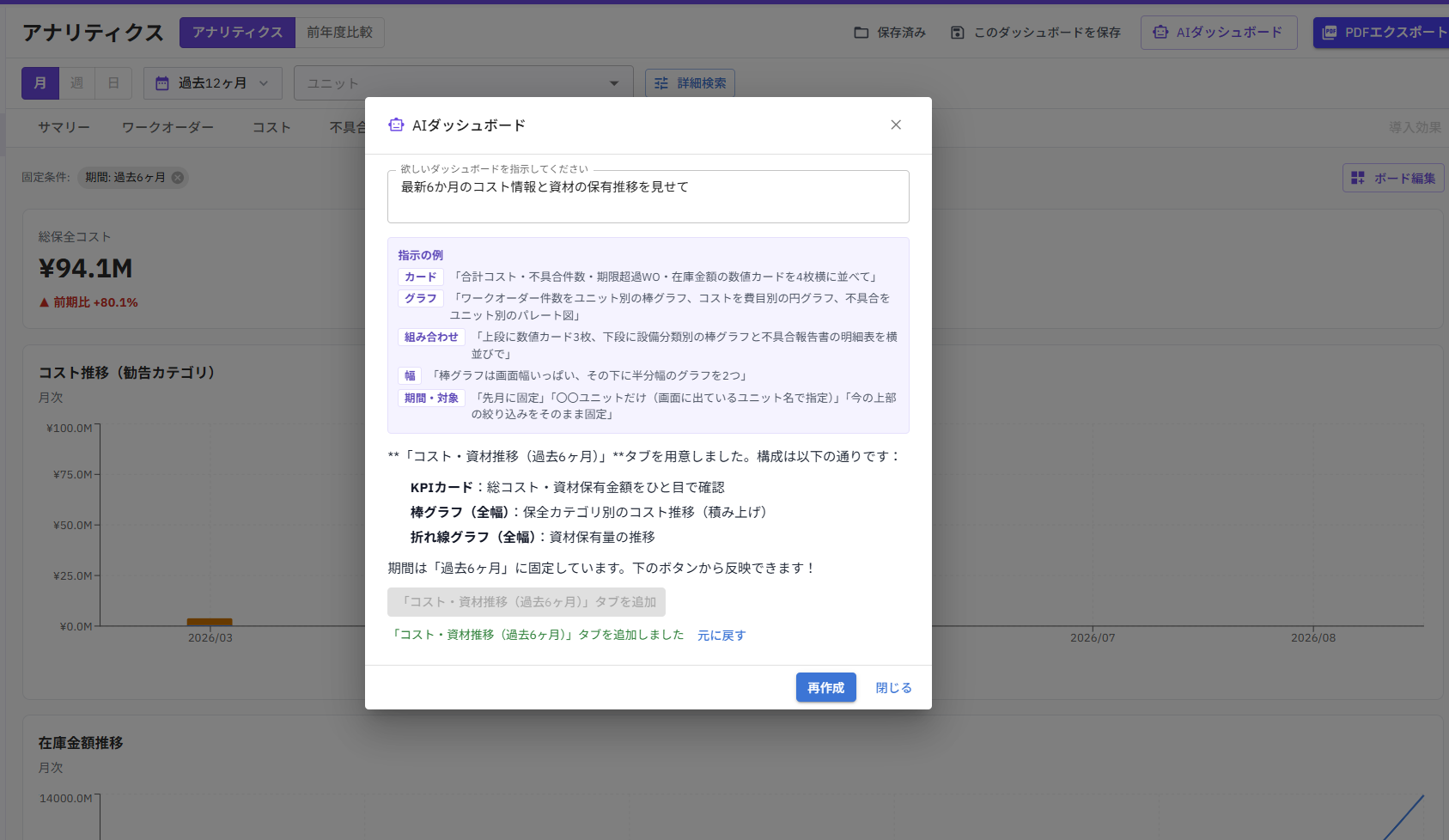This screenshot has width=1449, height=840.
Task: Select the カード example chip
Action: point(421,277)
